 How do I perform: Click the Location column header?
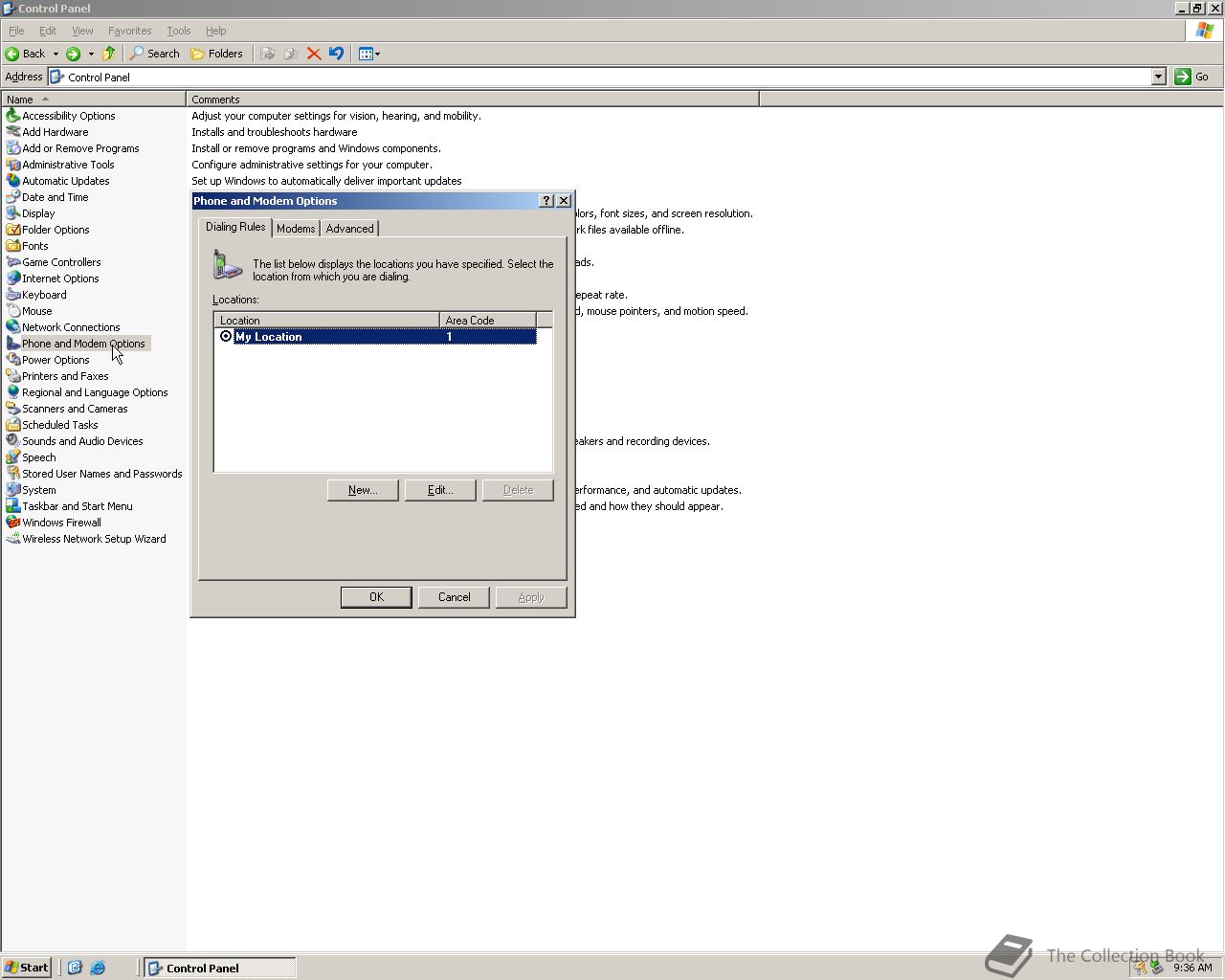(x=327, y=321)
